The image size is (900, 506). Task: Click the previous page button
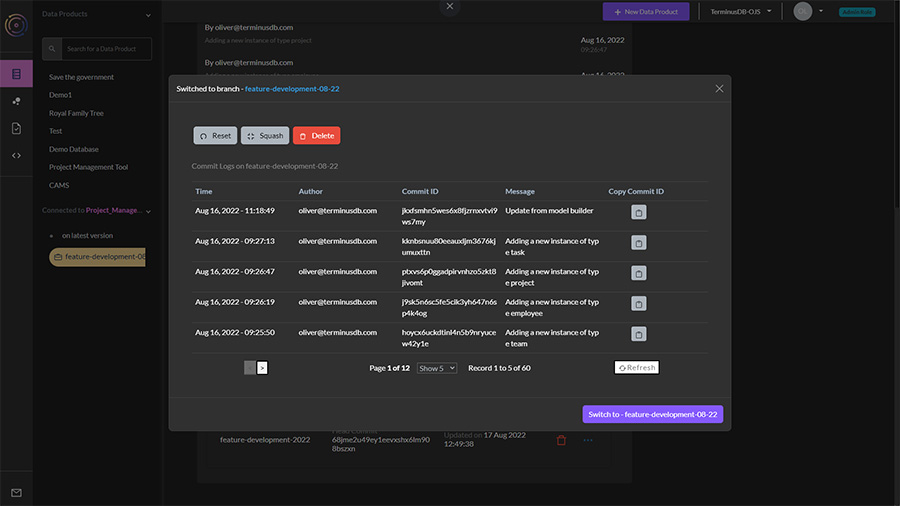pos(250,368)
